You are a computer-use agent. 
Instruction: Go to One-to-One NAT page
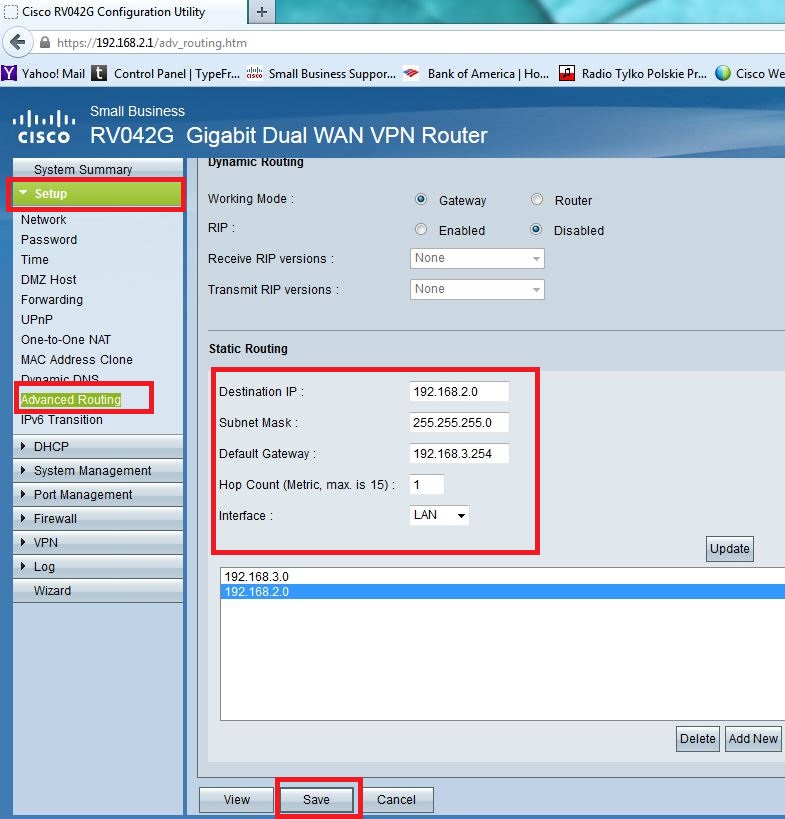click(66, 340)
